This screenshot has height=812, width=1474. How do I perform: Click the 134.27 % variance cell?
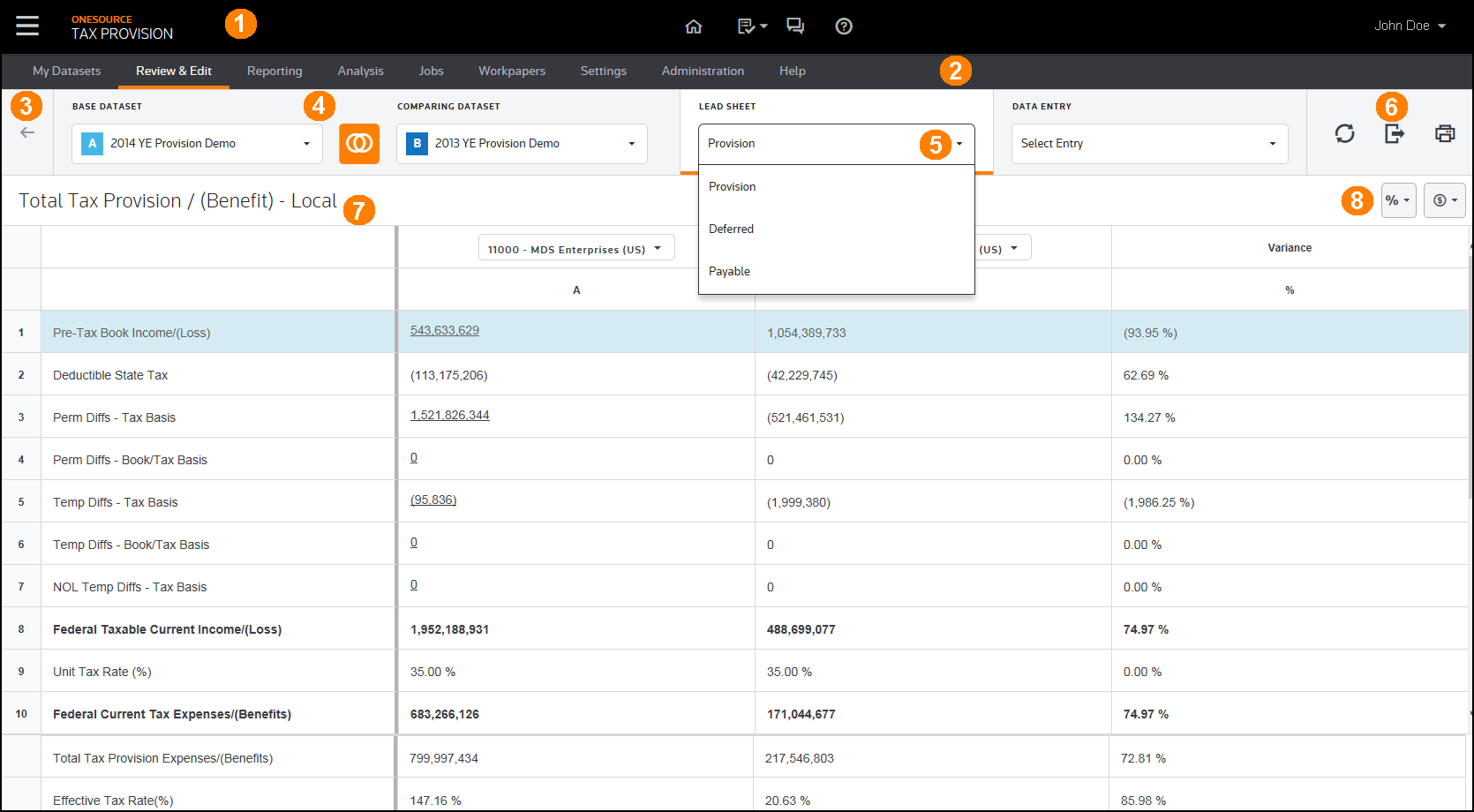[x=1149, y=417]
